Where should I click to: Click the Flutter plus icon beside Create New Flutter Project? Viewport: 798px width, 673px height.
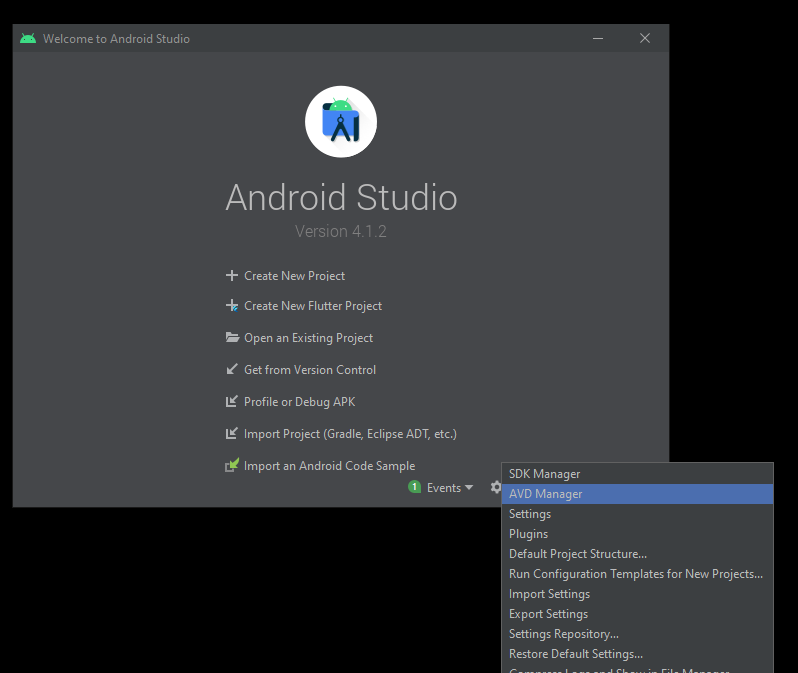tap(232, 305)
